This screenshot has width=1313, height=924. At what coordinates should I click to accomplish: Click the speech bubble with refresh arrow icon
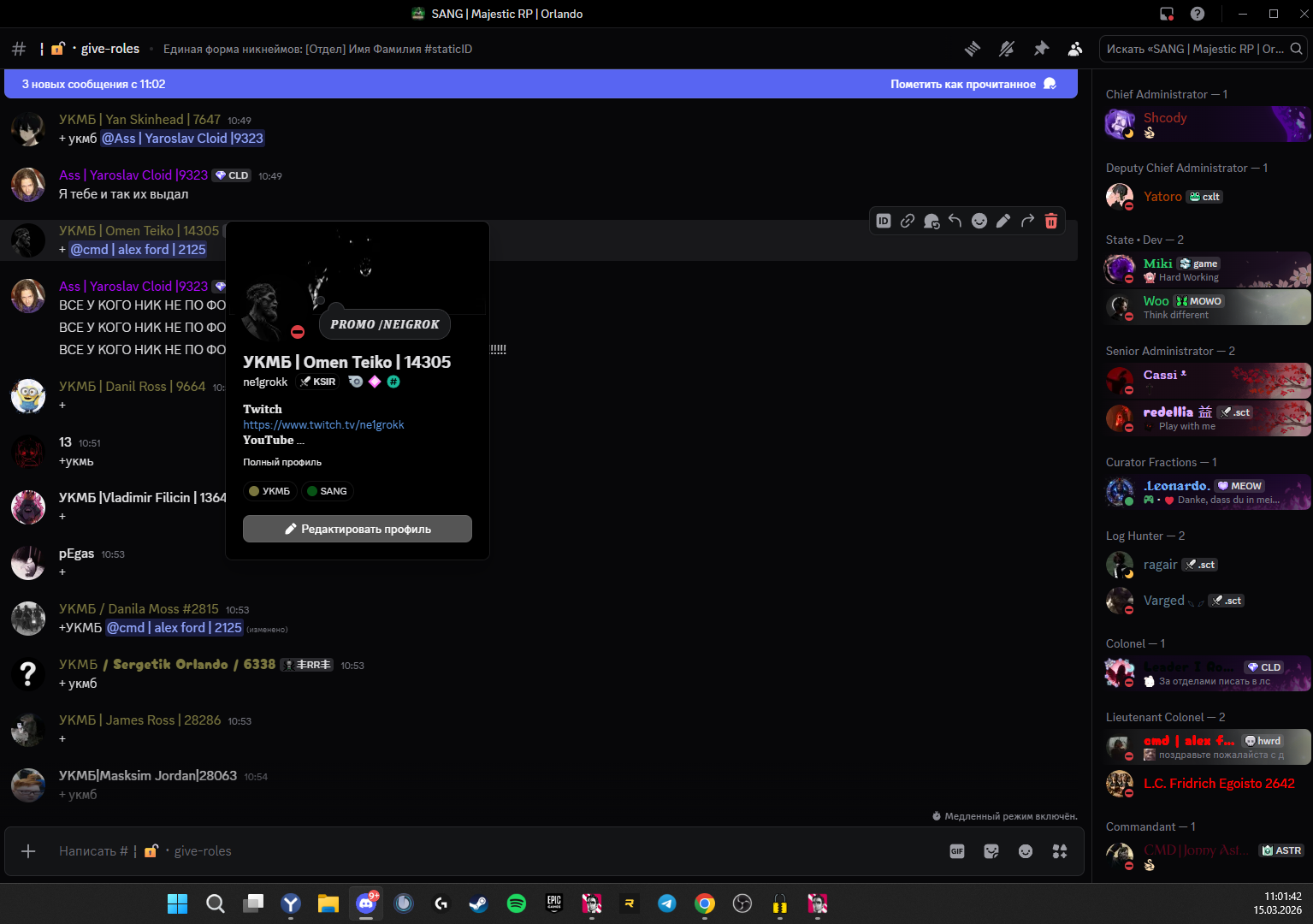pos(932,221)
